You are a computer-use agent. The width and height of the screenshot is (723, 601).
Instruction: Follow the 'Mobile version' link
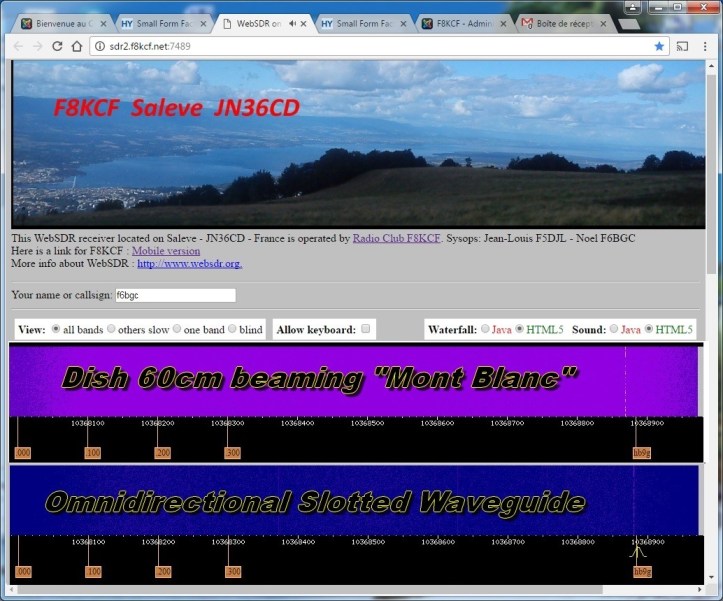coord(166,251)
